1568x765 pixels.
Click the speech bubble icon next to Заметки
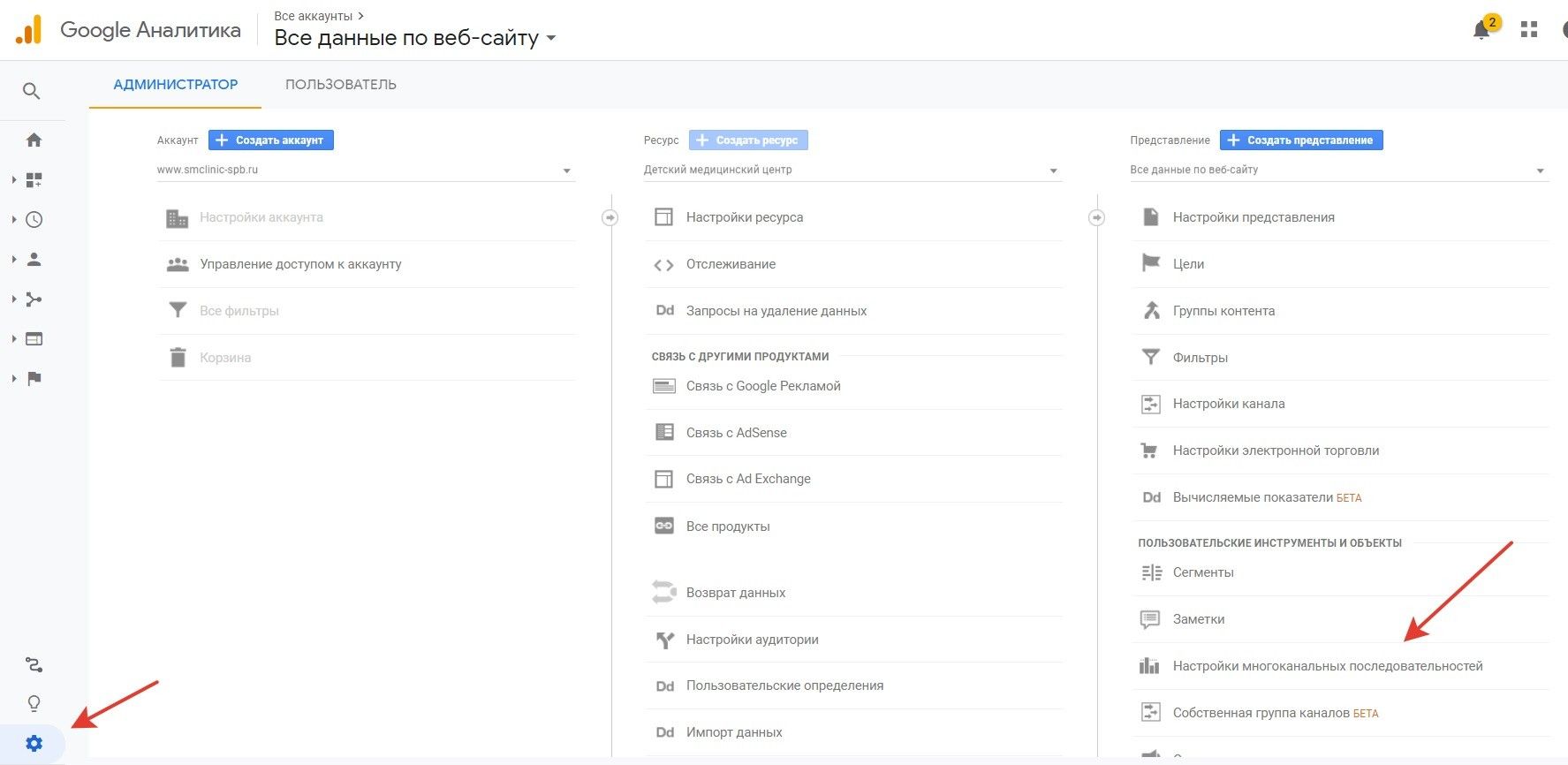tap(1149, 619)
